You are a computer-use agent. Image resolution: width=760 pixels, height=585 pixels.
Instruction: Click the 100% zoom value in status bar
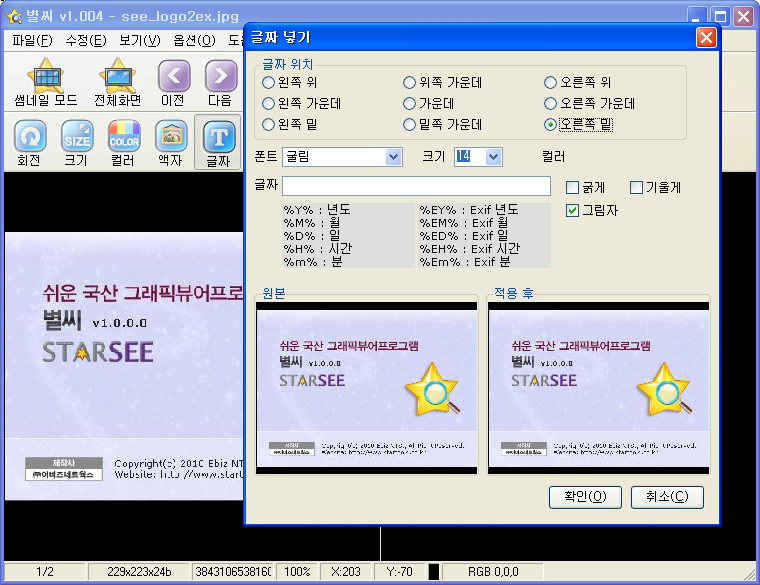297,572
